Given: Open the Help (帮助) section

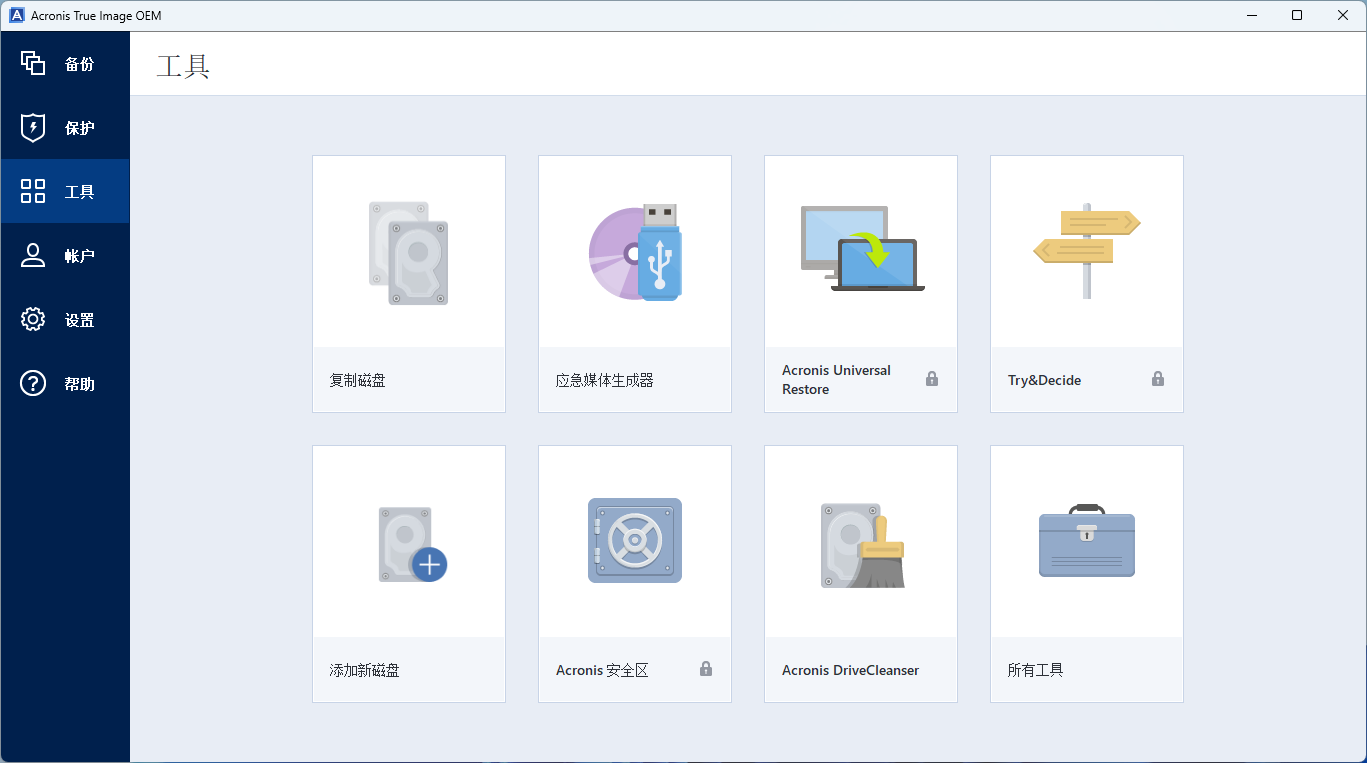Looking at the screenshot, I should pos(65,384).
